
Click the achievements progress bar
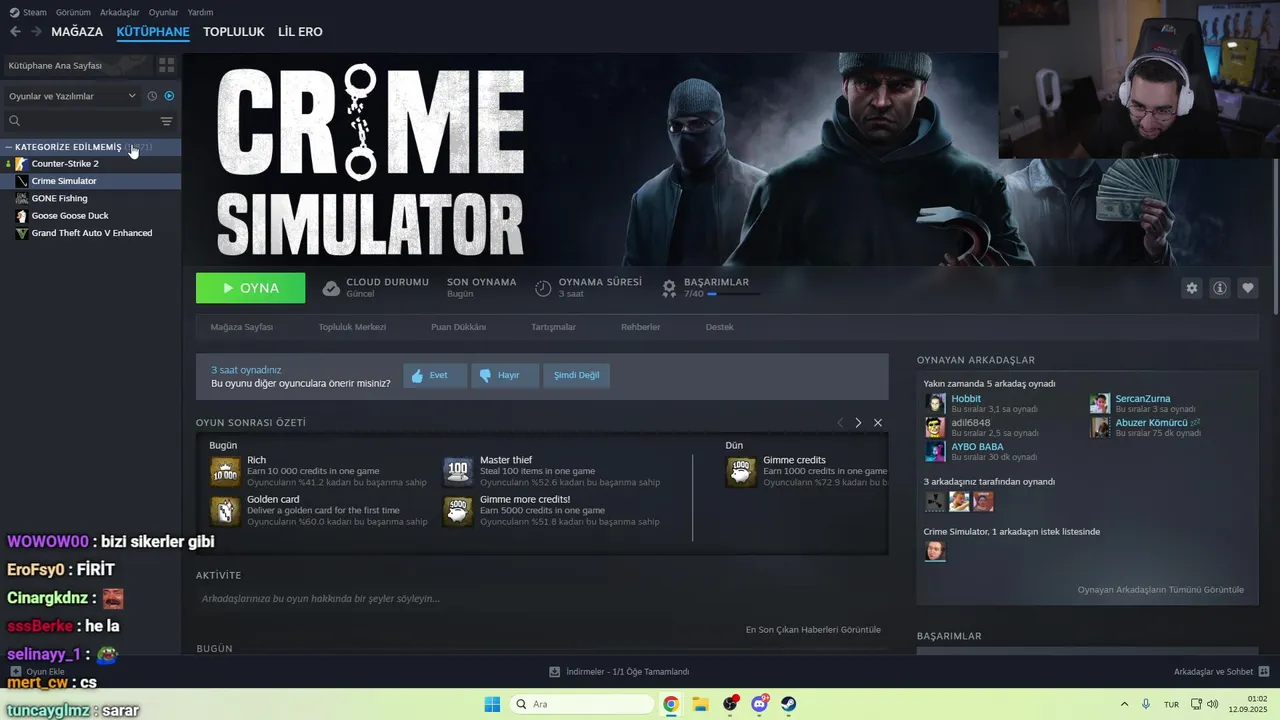[733, 294]
